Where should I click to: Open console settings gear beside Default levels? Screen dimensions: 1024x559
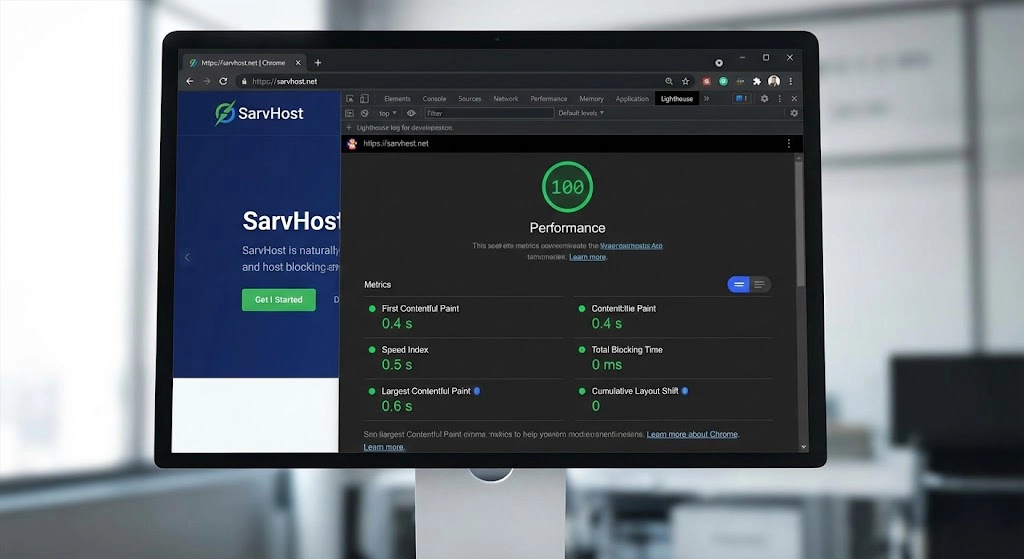(794, 113)
